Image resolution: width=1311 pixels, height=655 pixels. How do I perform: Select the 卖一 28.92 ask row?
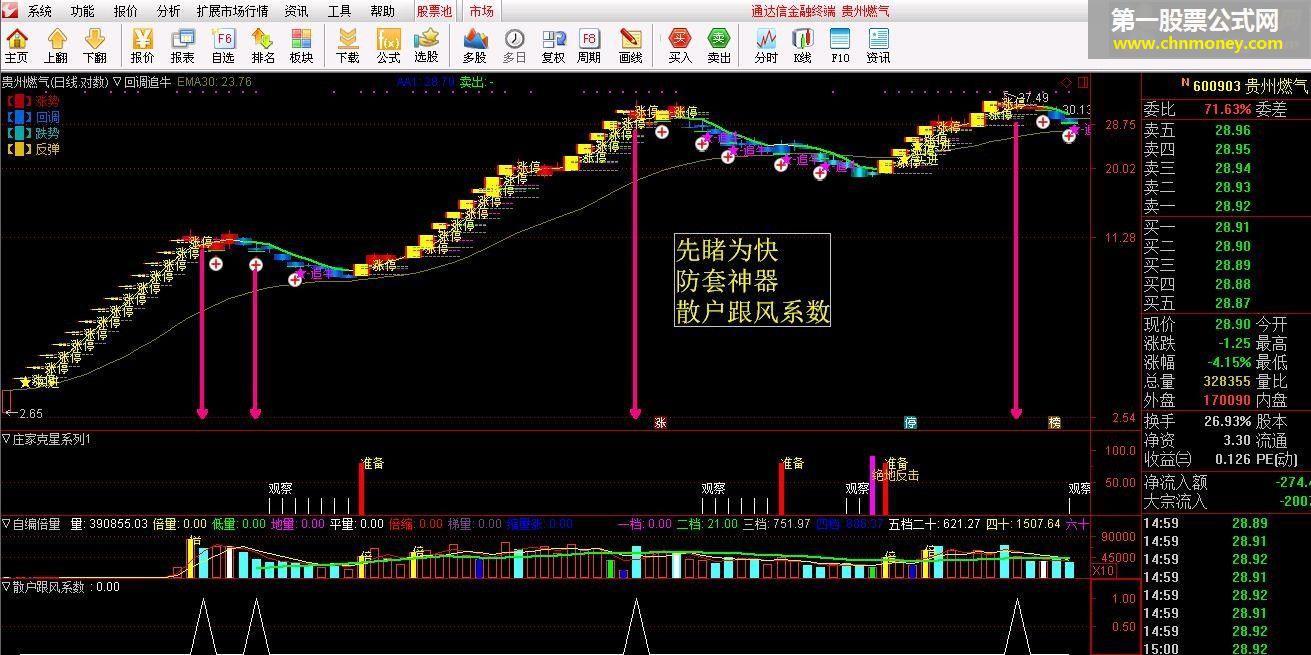[1226, 206]
